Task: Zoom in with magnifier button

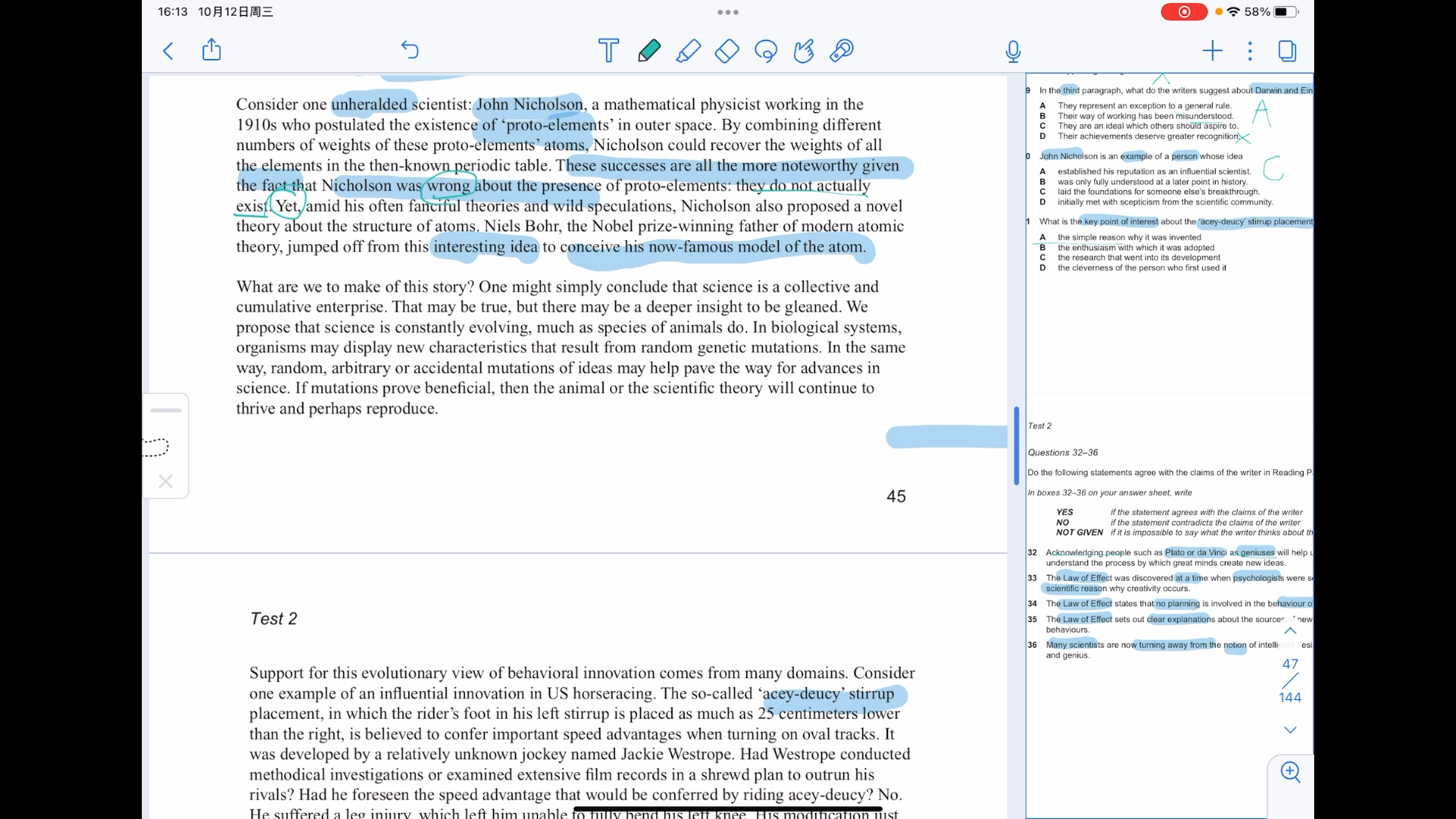Action: click(1290, 772)
